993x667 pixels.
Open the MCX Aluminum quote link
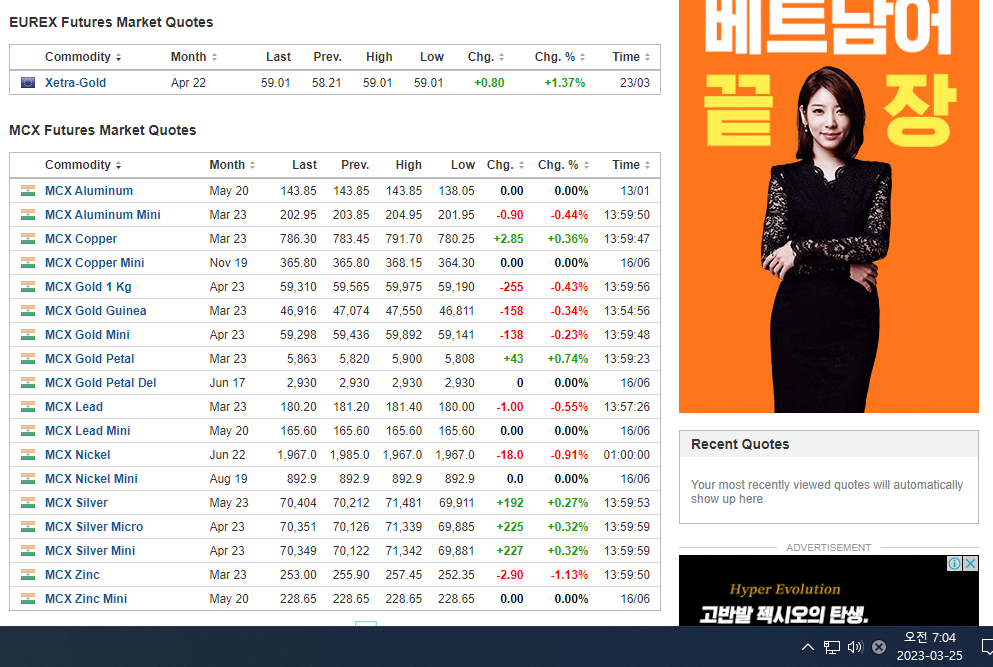[89, 191]
